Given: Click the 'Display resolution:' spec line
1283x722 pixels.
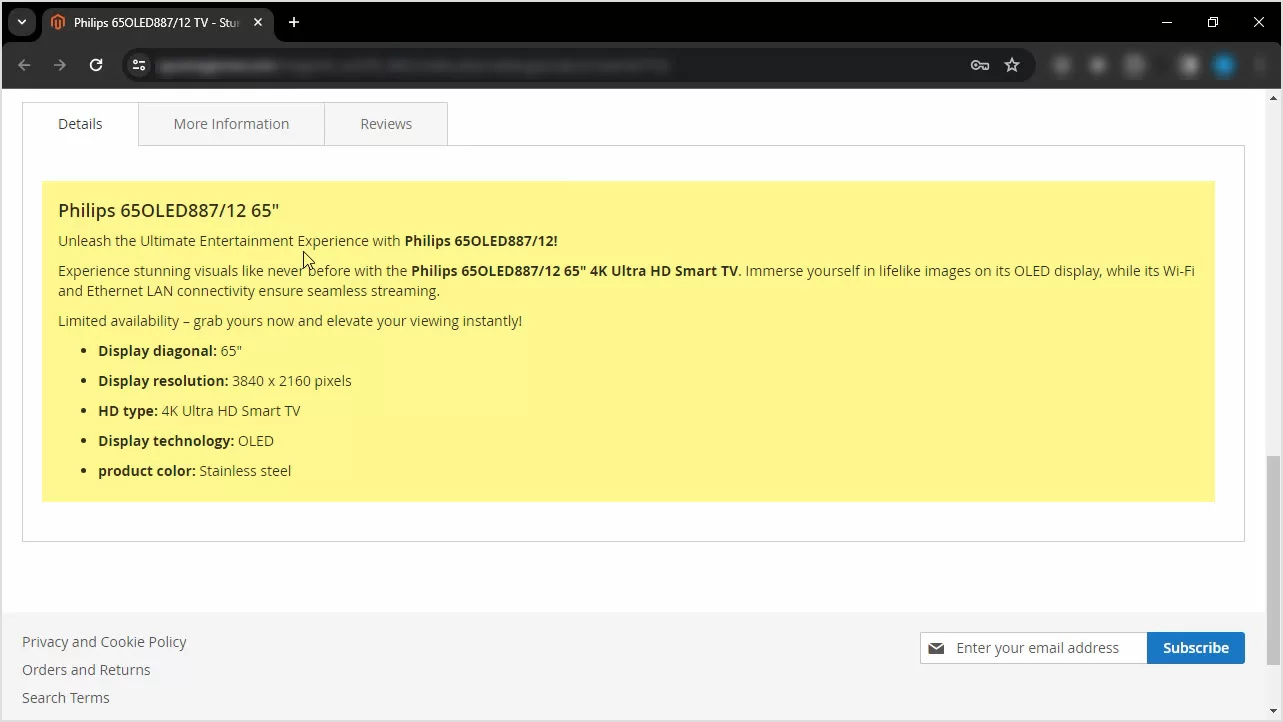Looking at the screenshot, I should pos(225,381).
